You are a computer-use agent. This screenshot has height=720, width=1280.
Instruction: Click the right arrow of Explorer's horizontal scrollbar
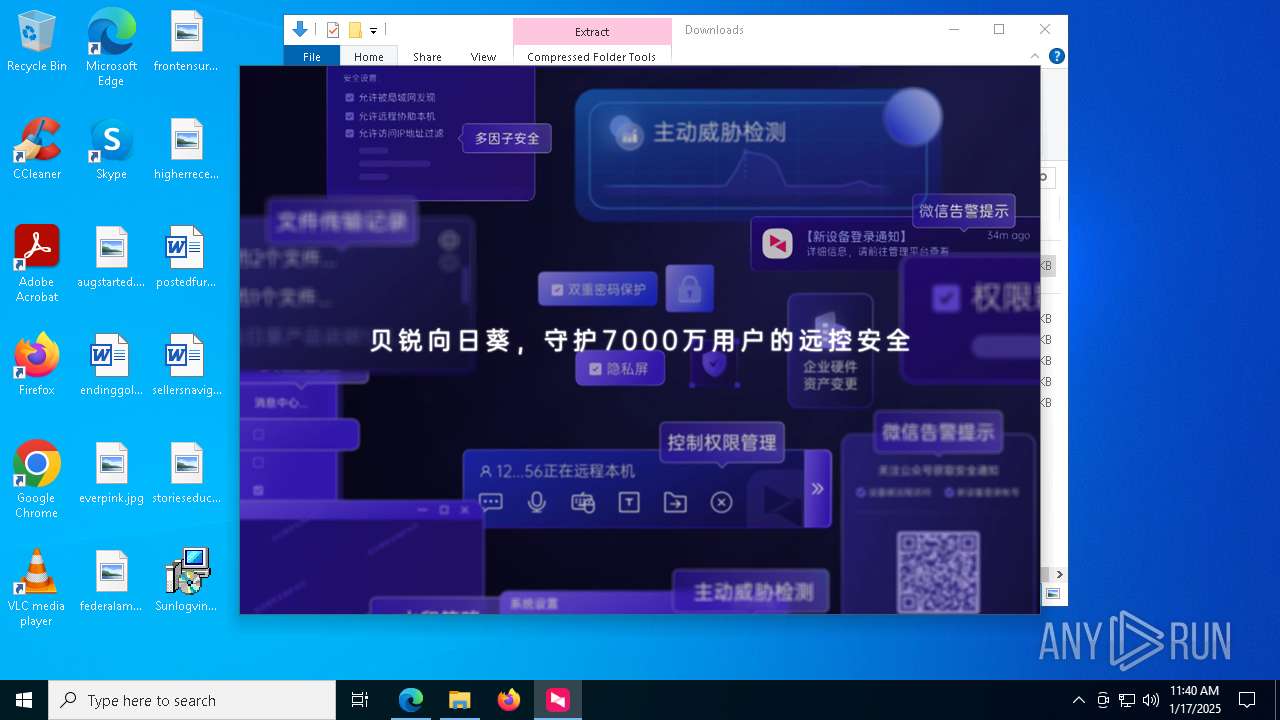click(x=1059, y=575)
